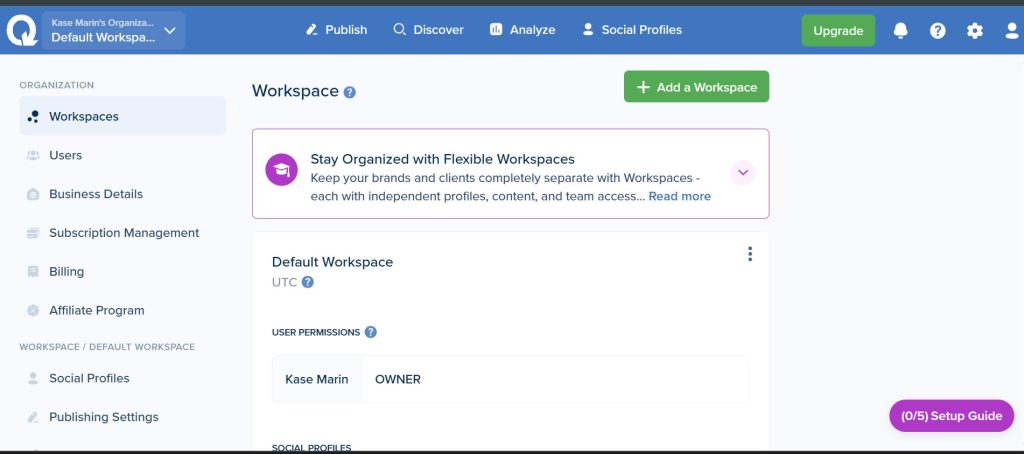Click the Upgrade button

point(839,31)
